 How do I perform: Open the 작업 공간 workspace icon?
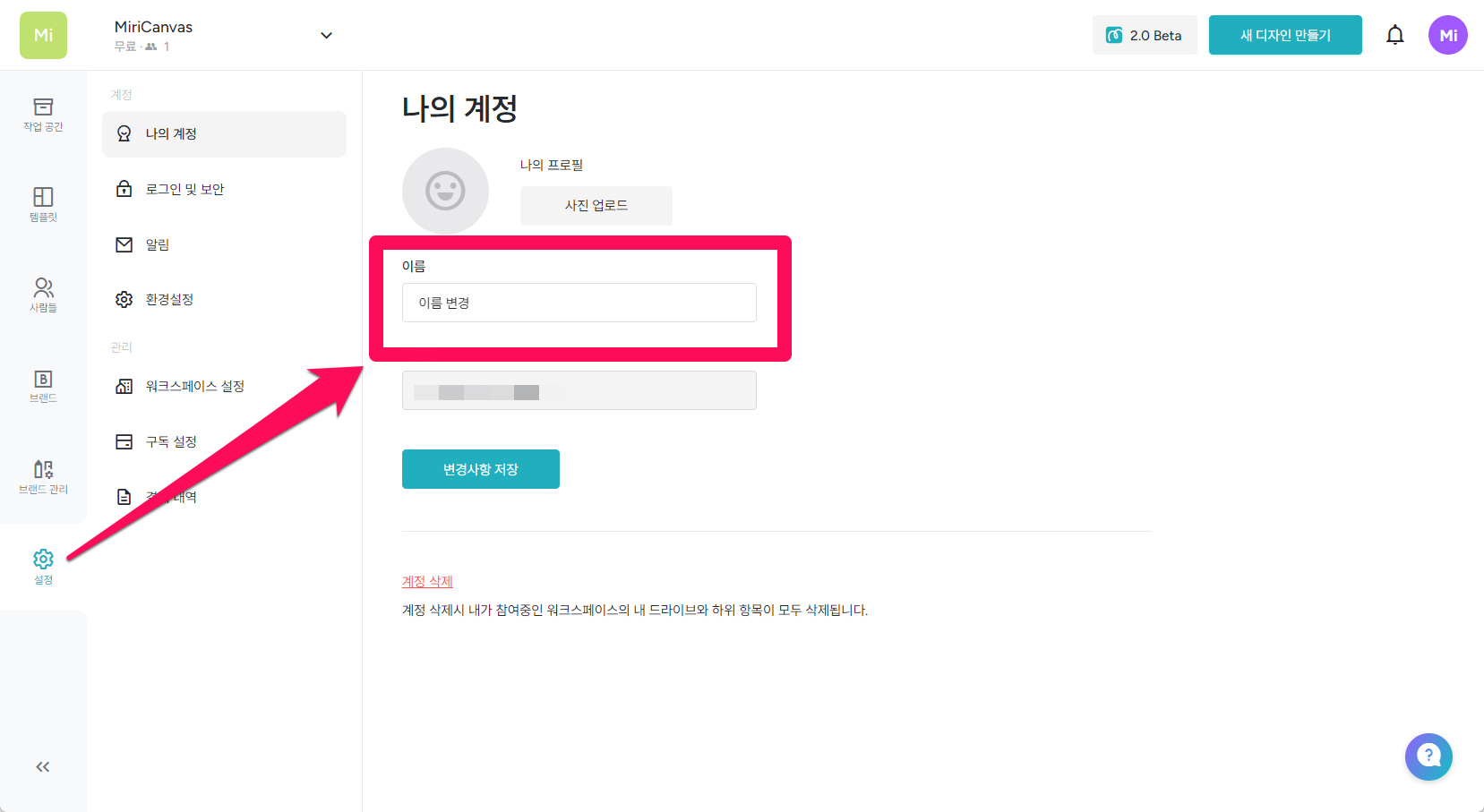click(43, 115)
